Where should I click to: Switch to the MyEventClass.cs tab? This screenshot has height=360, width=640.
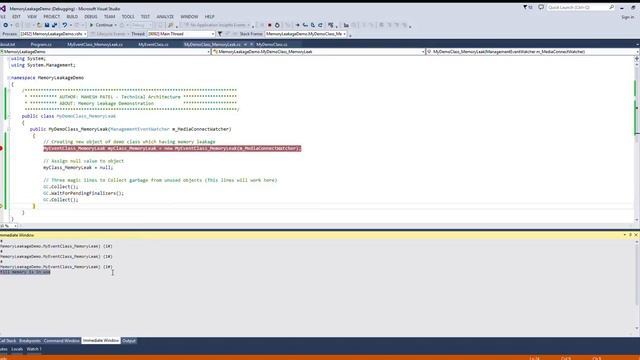pos(153,44)
